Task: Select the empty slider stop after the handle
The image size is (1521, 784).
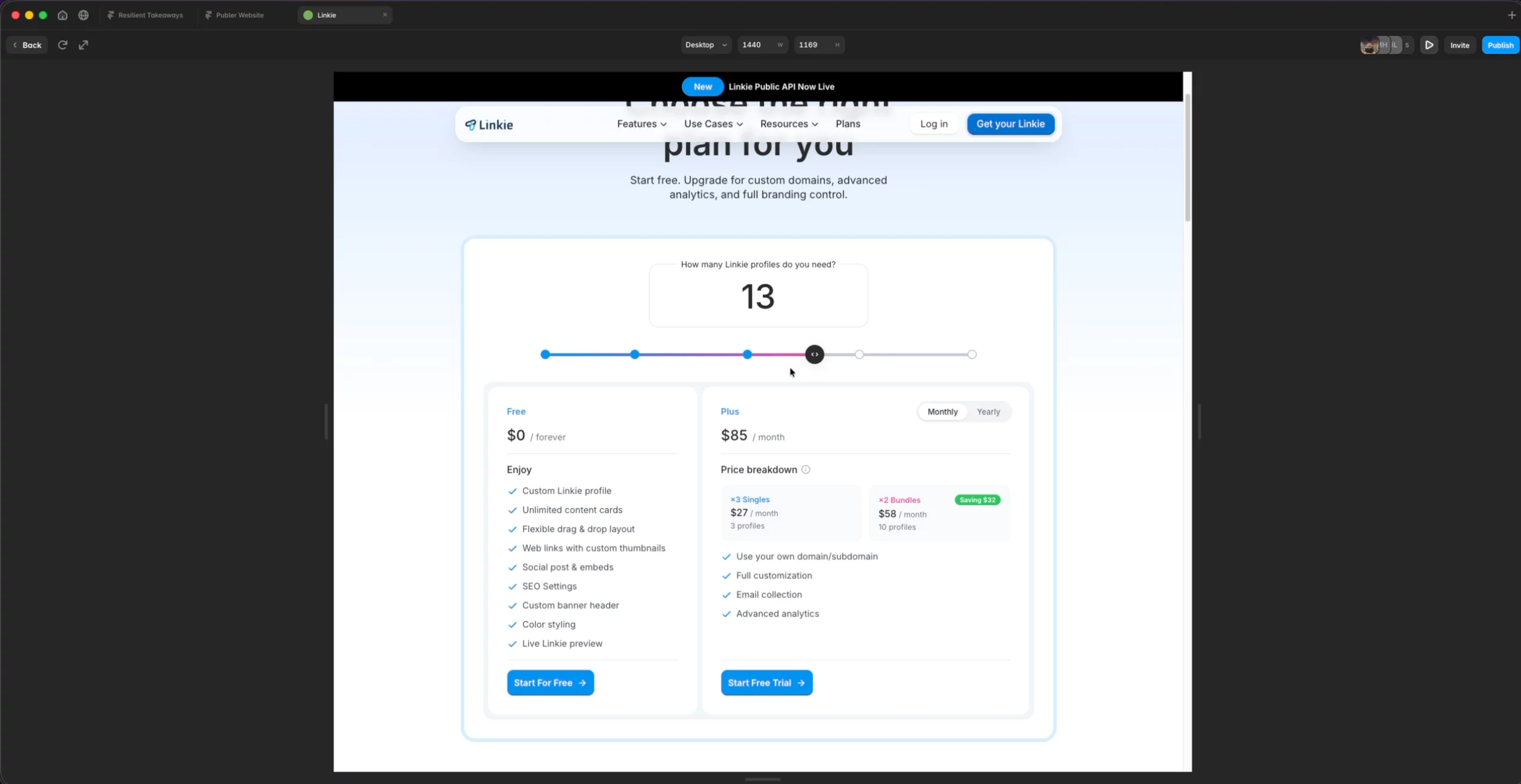Action: point(859,354)
